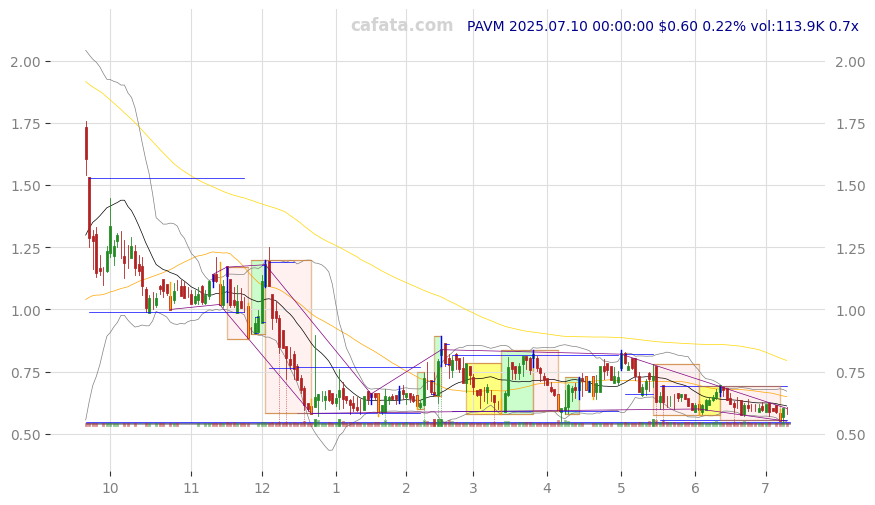Click the month label 4 on x-axis
This screenshot has height=505, width=875.
(x=547, y=488)
